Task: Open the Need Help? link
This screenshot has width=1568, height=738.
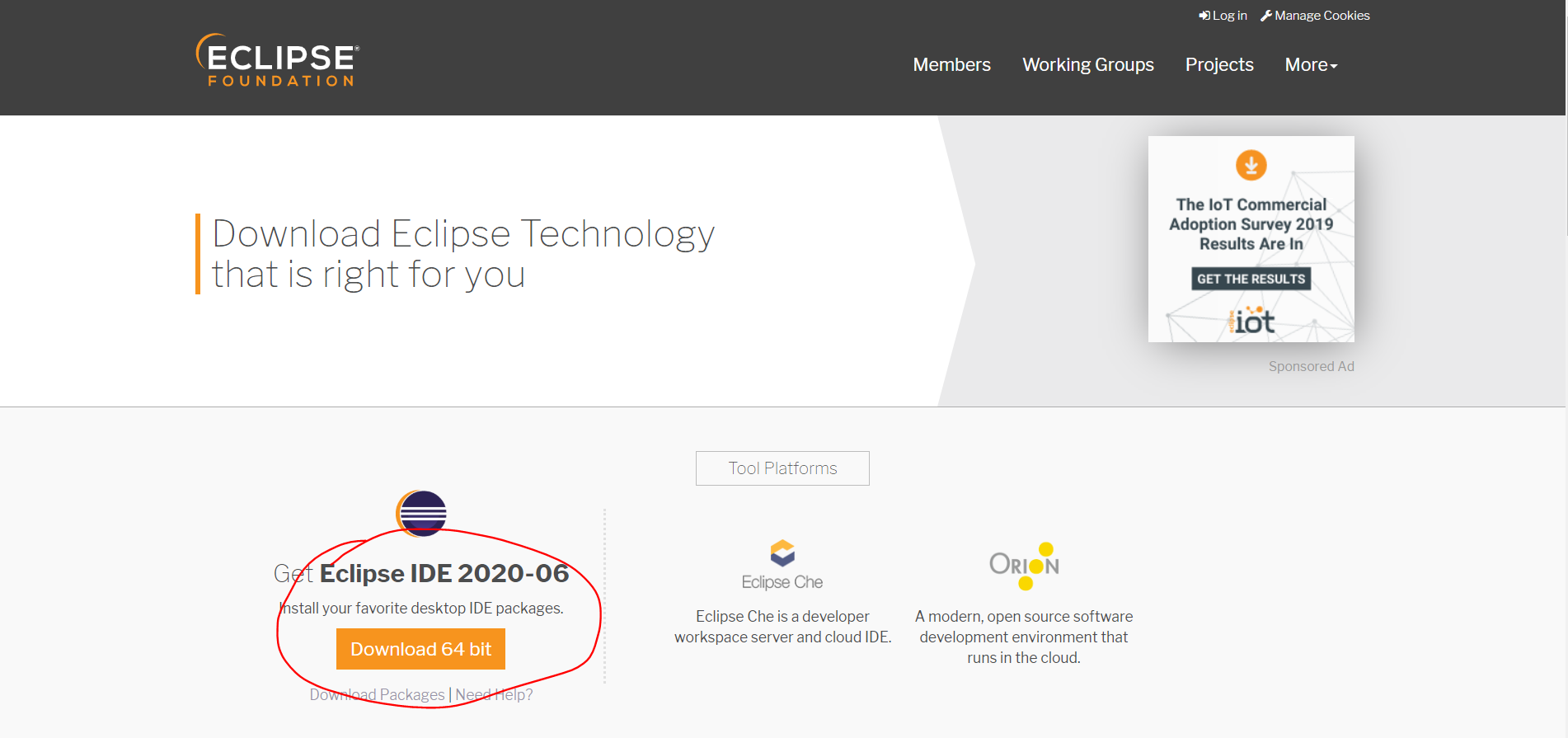Action: [x=494, y=694]
